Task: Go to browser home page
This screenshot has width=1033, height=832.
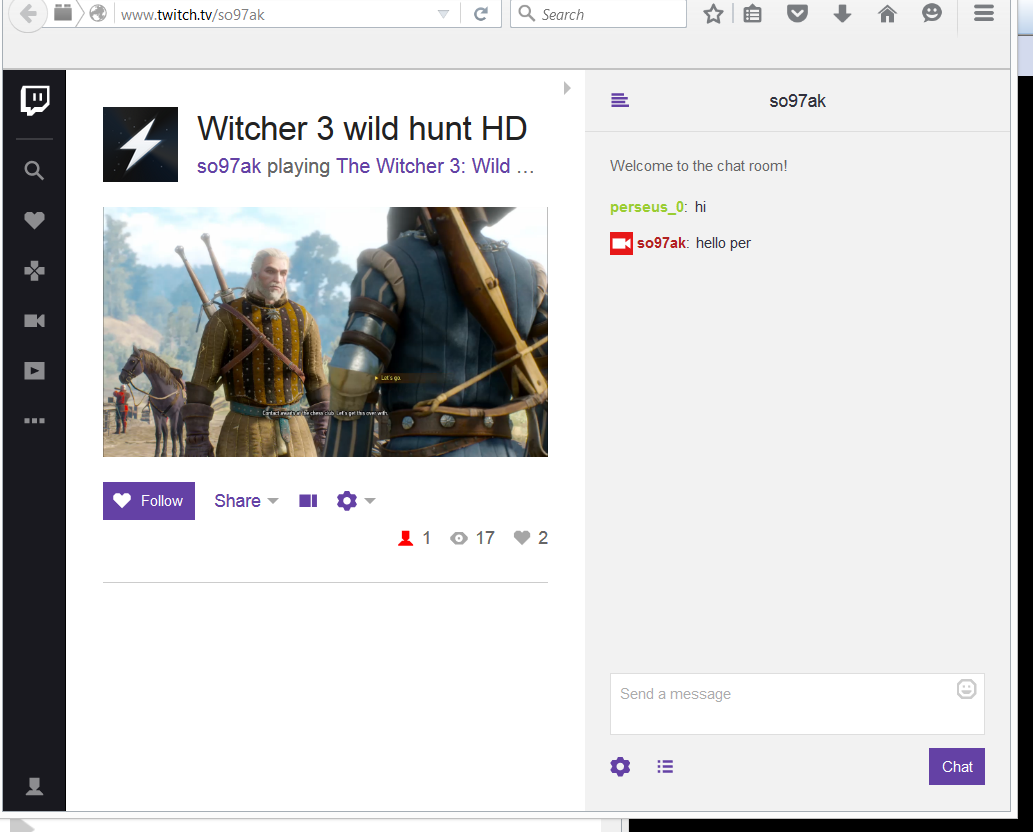Action: pyautogui.click(x=887, y=14)
